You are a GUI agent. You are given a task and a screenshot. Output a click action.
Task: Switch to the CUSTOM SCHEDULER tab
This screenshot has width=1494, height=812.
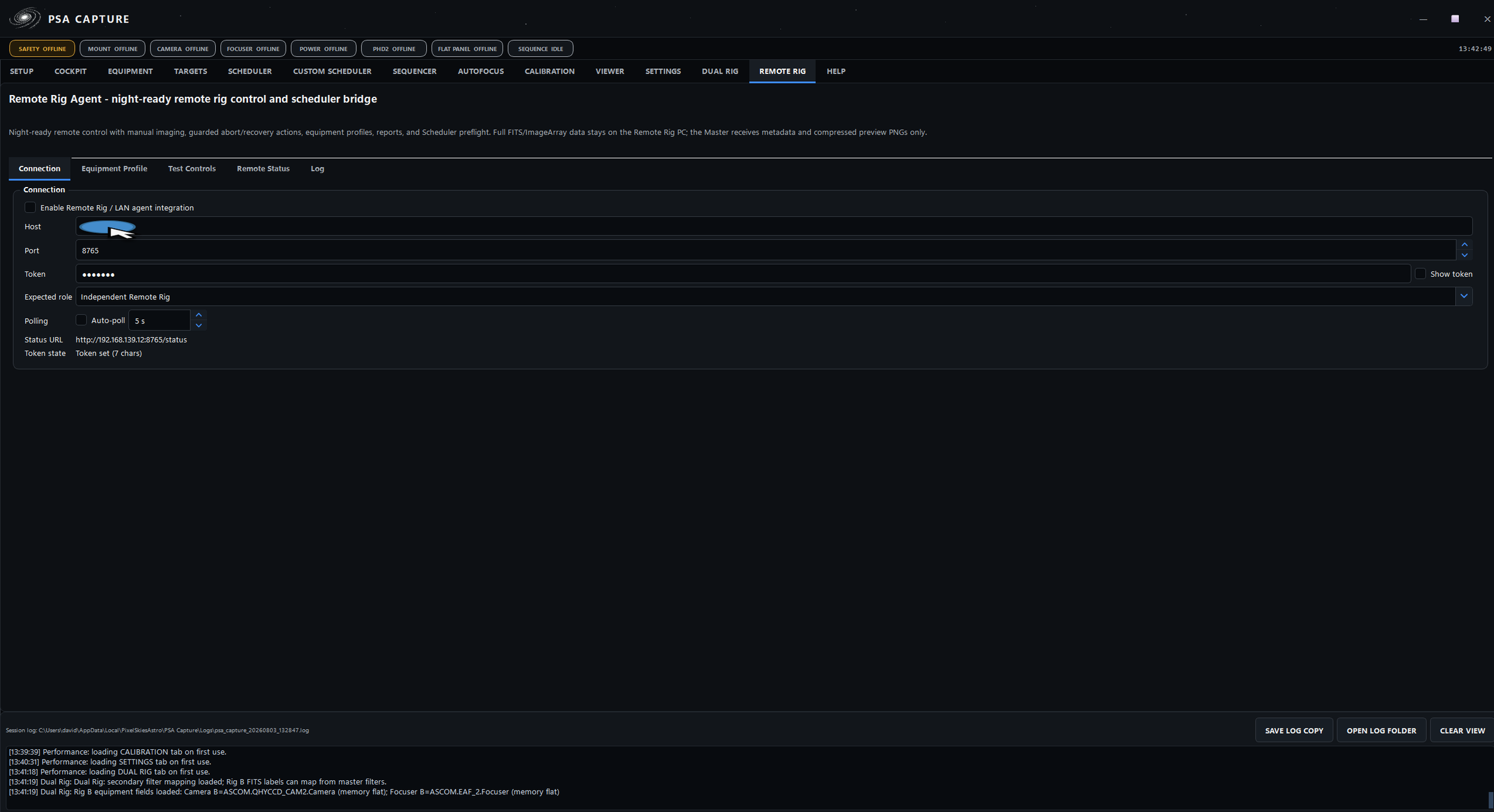pos(332,71)
